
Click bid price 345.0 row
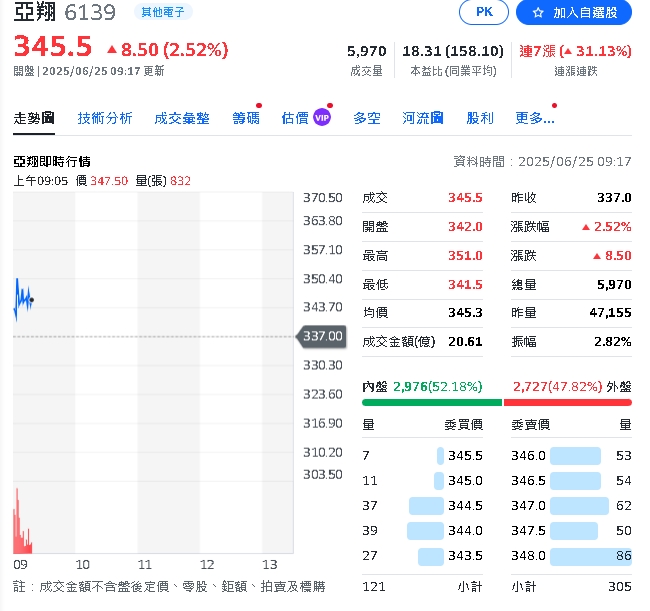tap(422, 480)
